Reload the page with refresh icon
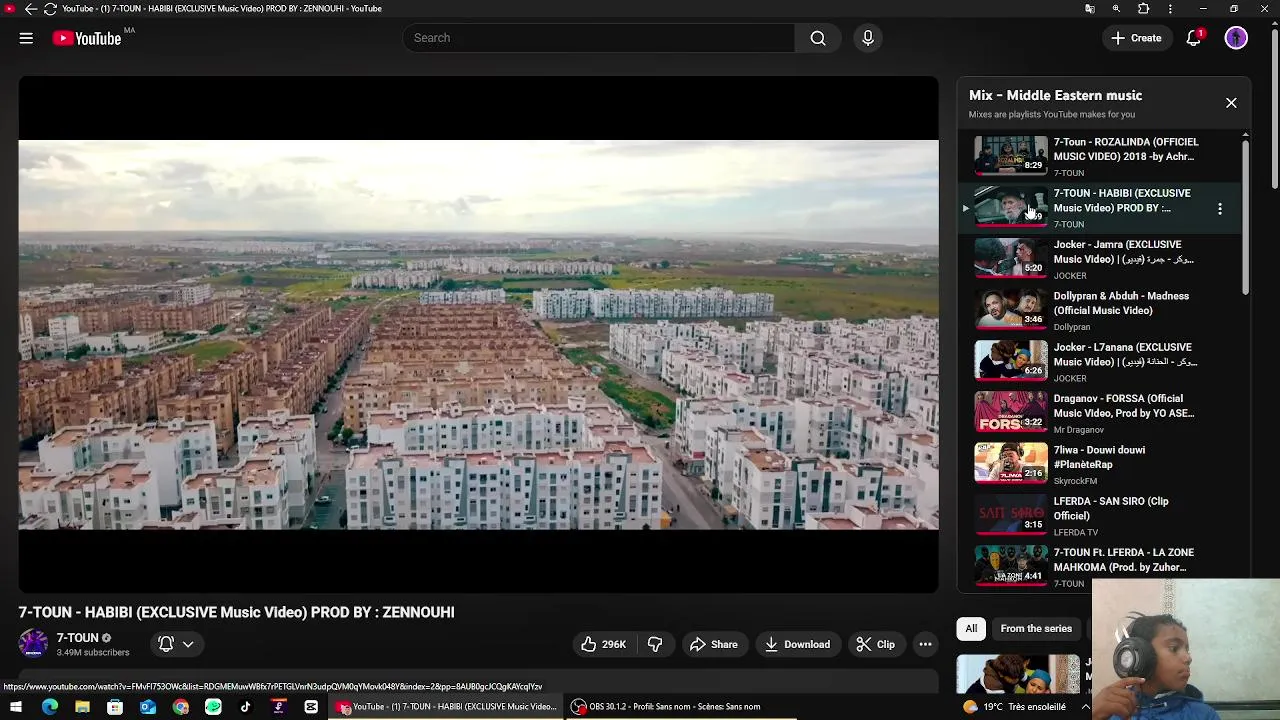This screenshot has height=720, width=1280. (50, 9)
